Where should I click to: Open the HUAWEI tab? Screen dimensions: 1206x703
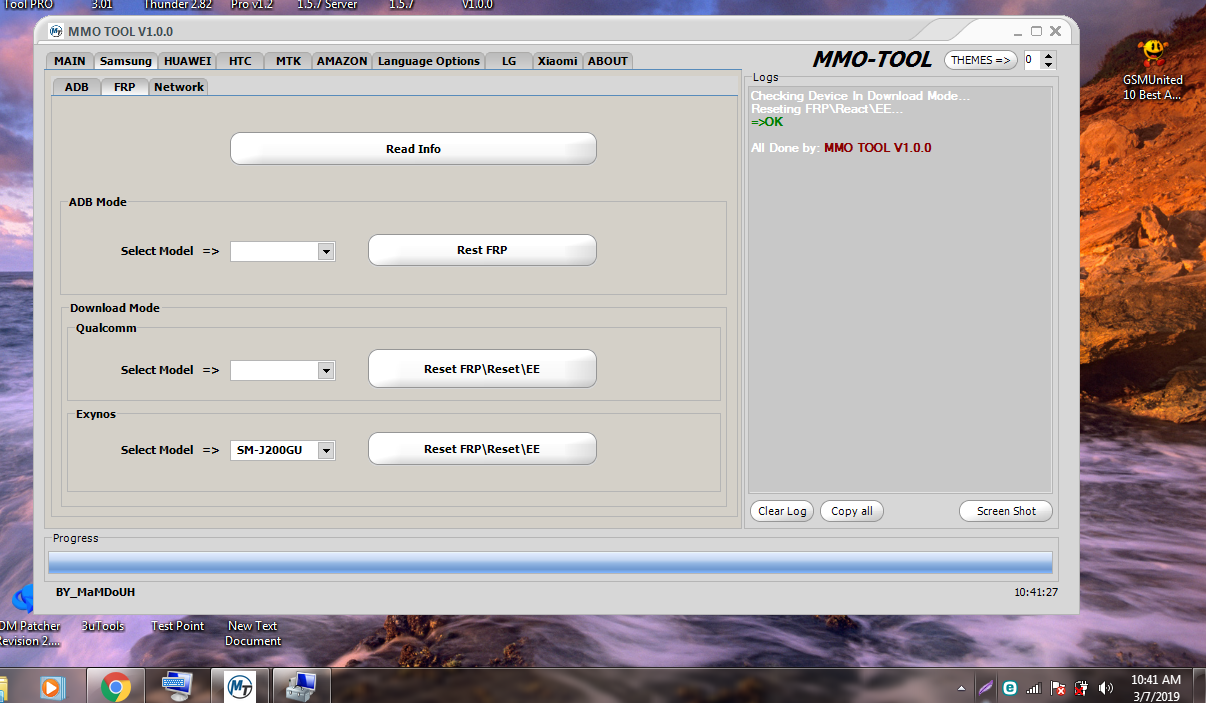pyautogui.click(x=188, y=61)
